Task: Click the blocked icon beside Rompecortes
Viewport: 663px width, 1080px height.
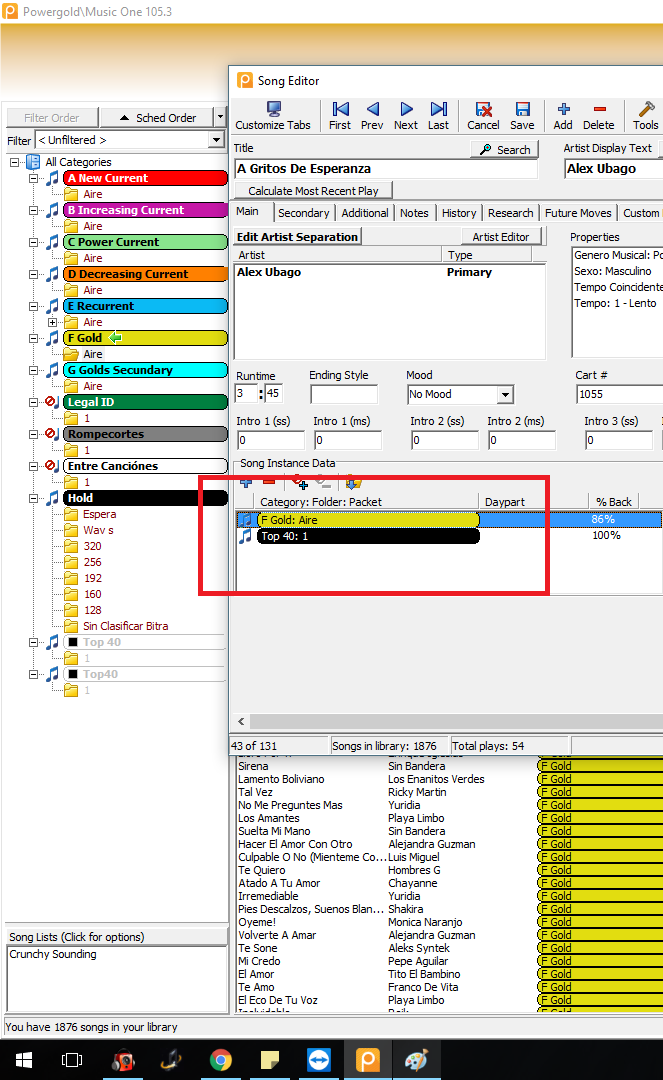Action: (52, 434)
